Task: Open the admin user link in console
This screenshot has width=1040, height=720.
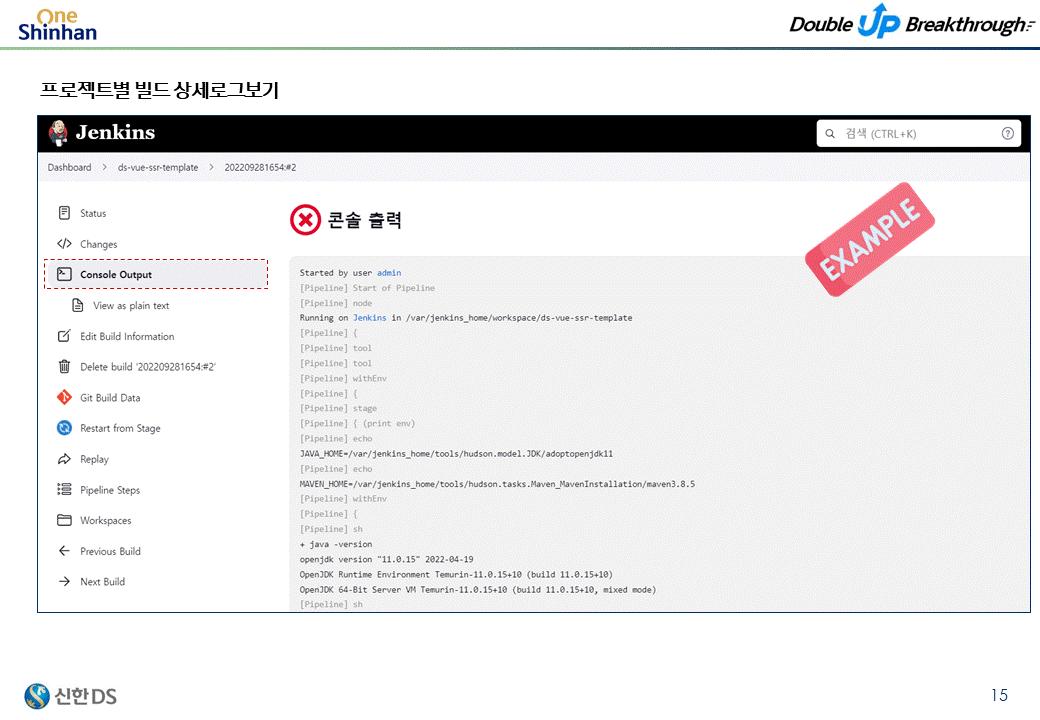Action: (x=389, y=272)
